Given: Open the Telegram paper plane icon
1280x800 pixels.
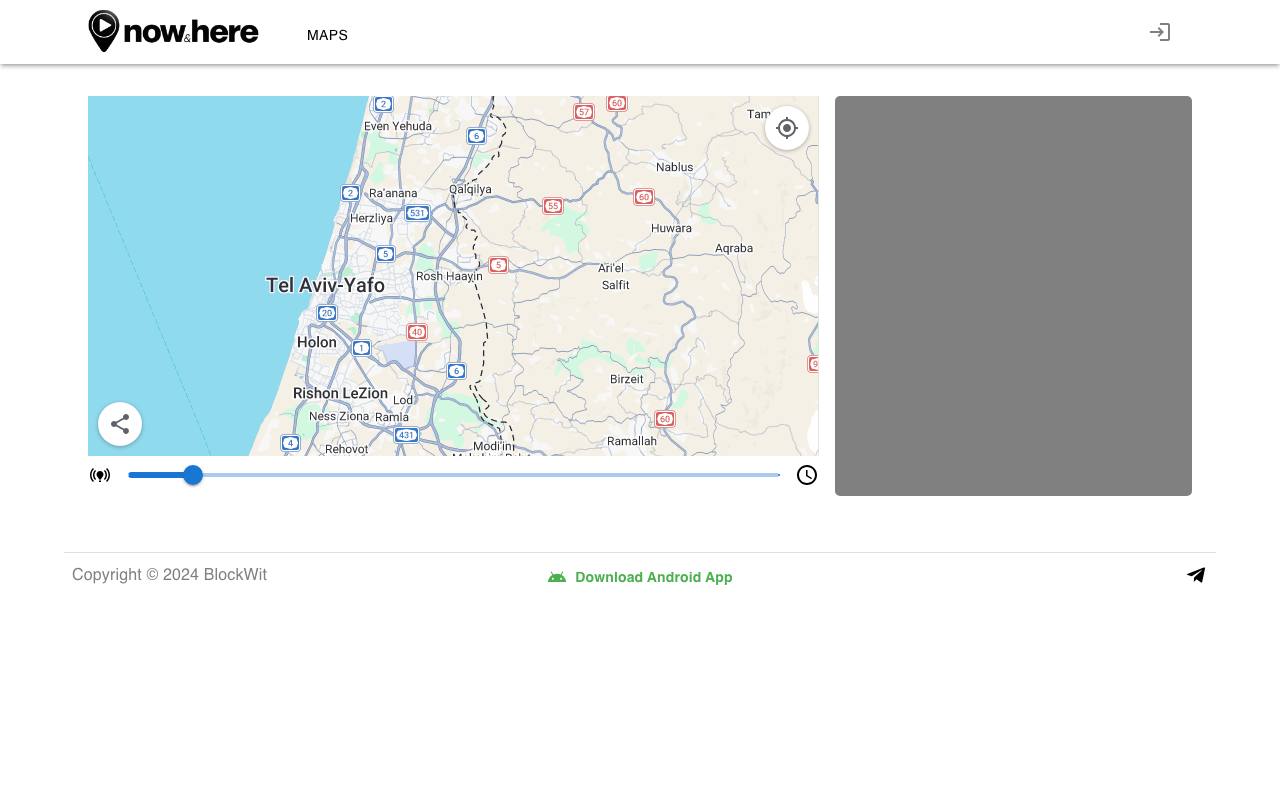Looking at the screenshot, I should pos(1196,575).
